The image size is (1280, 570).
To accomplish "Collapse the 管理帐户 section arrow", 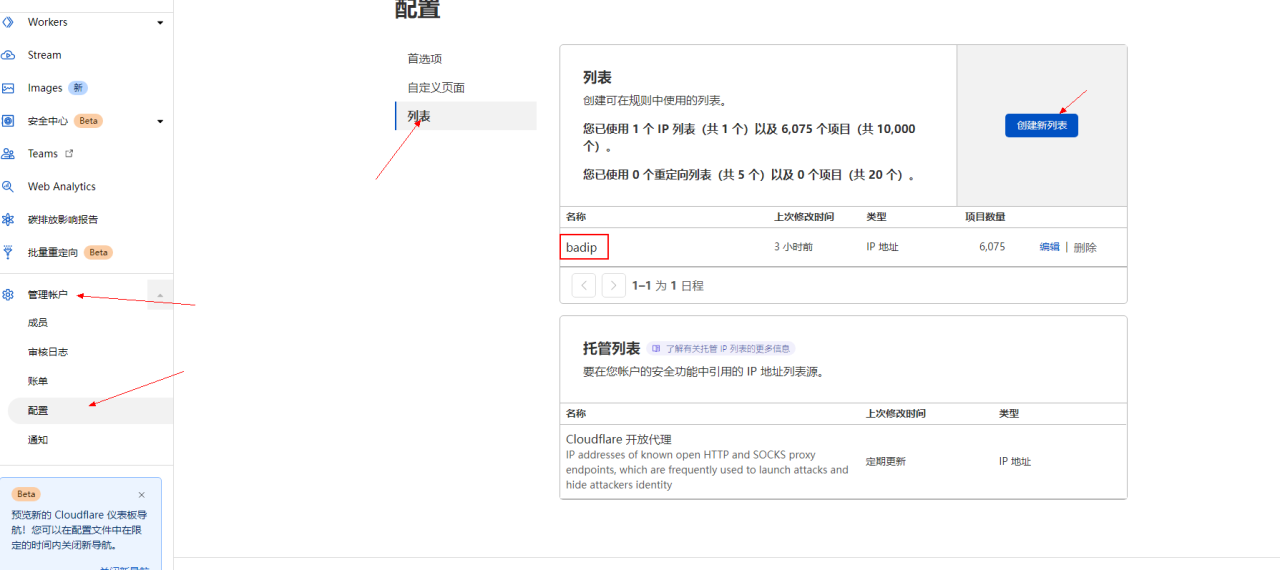I will click(x=160, y=295).
